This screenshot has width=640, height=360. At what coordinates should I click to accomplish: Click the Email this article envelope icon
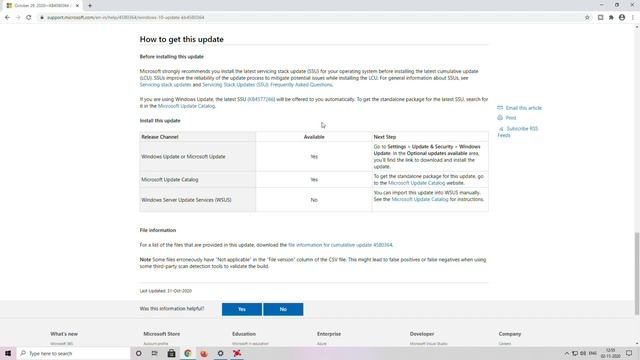(500, 108)
